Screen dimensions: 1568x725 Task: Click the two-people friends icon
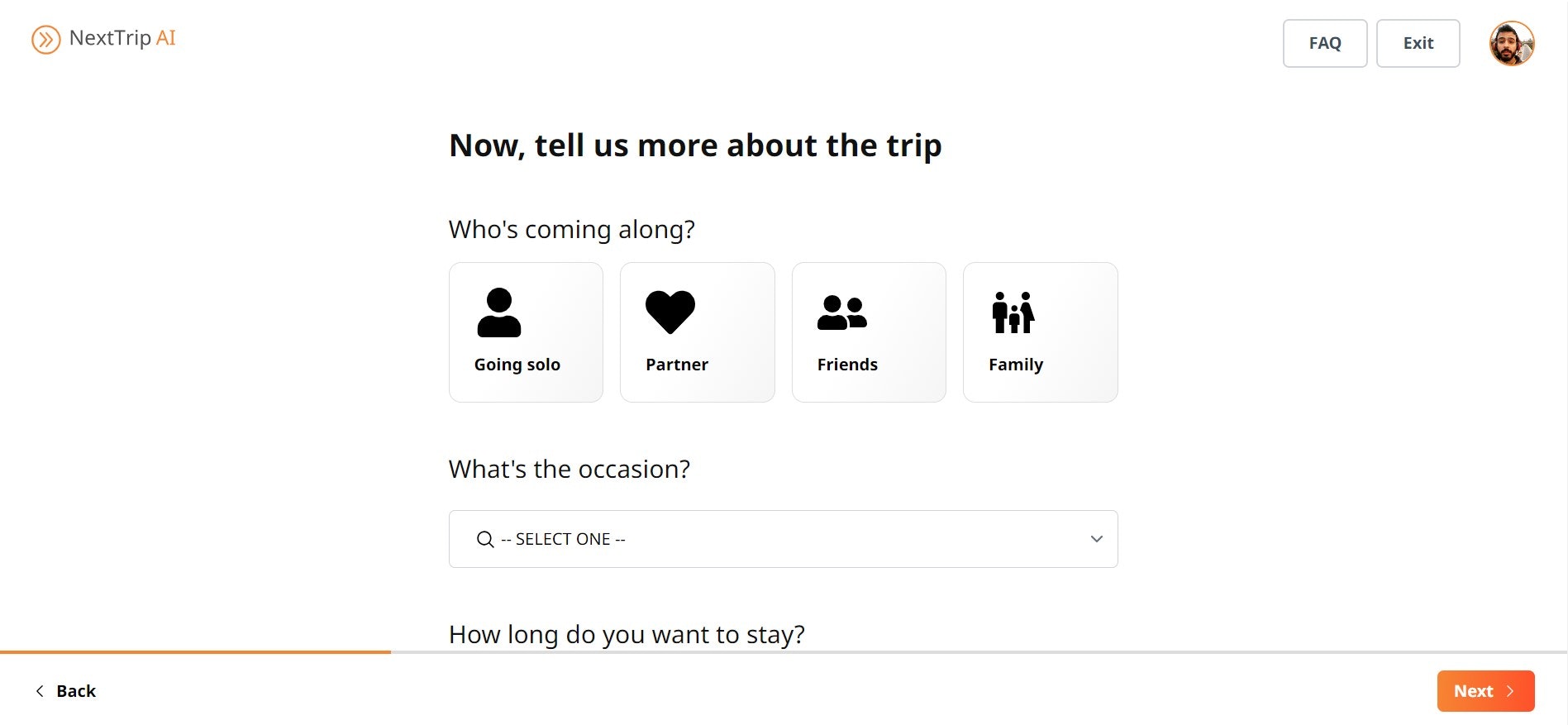pos(841,312)
